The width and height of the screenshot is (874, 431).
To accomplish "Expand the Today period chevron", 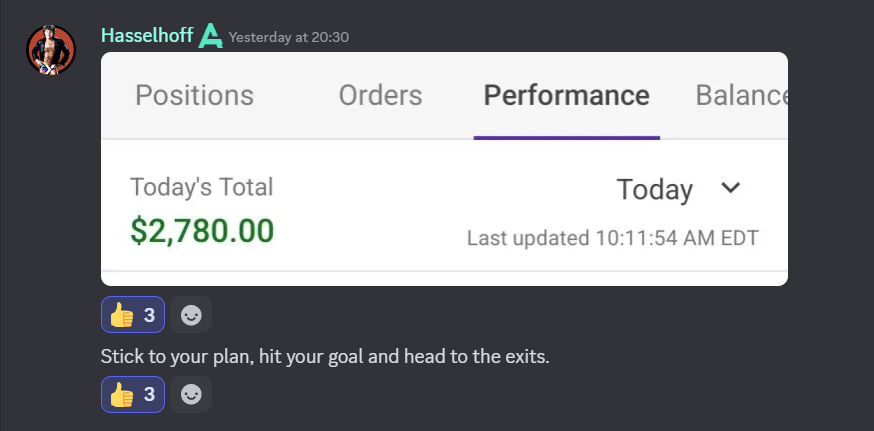I will [x=730, y=188].
